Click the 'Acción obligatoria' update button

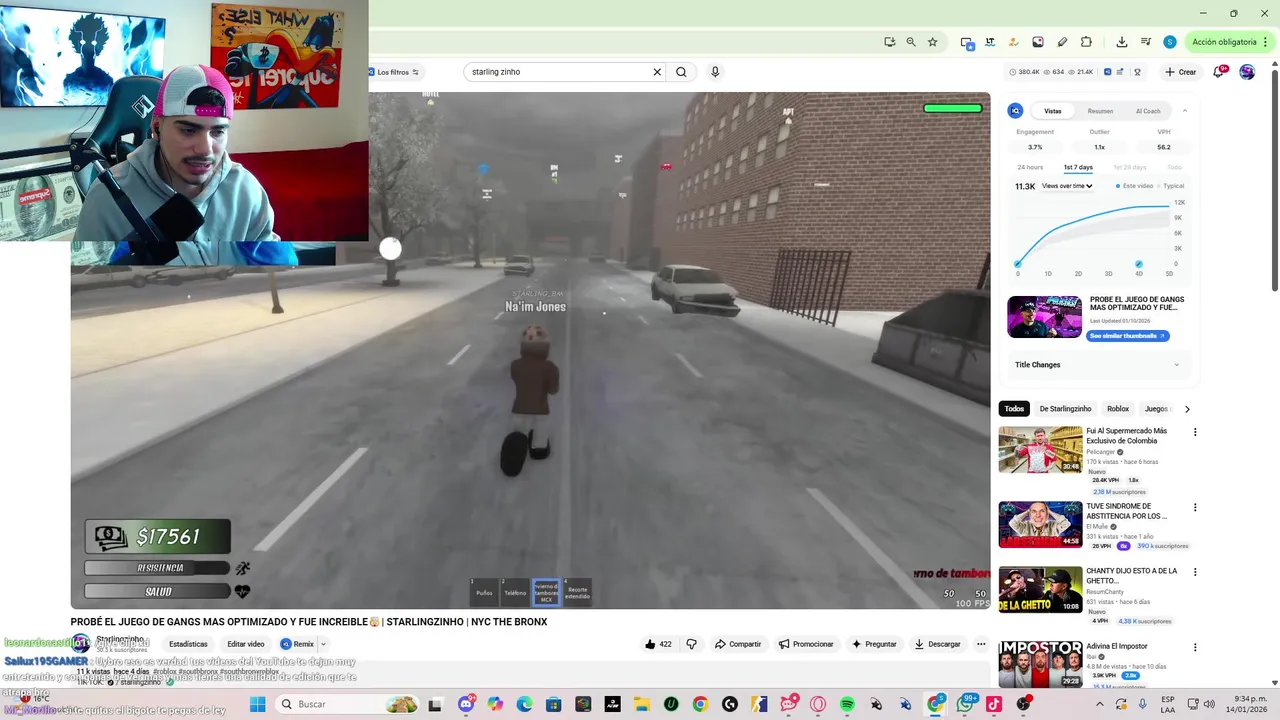(1229, 42)
